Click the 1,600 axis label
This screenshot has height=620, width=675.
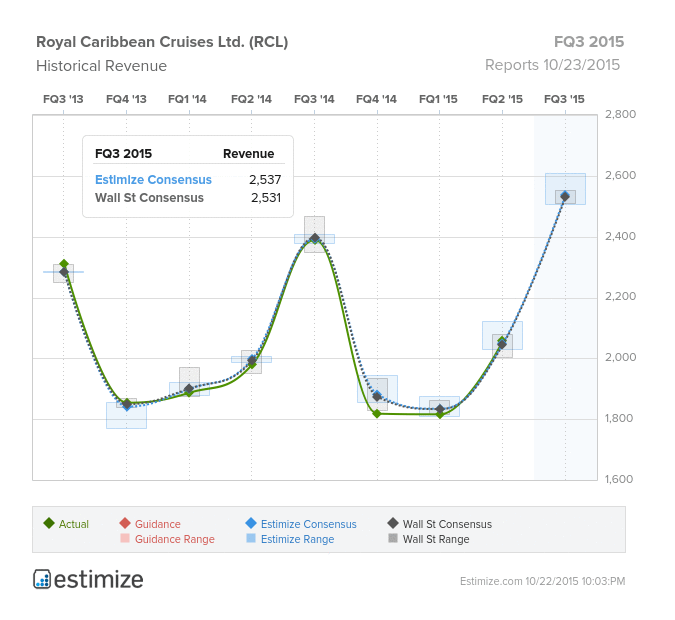coord(619,479)
